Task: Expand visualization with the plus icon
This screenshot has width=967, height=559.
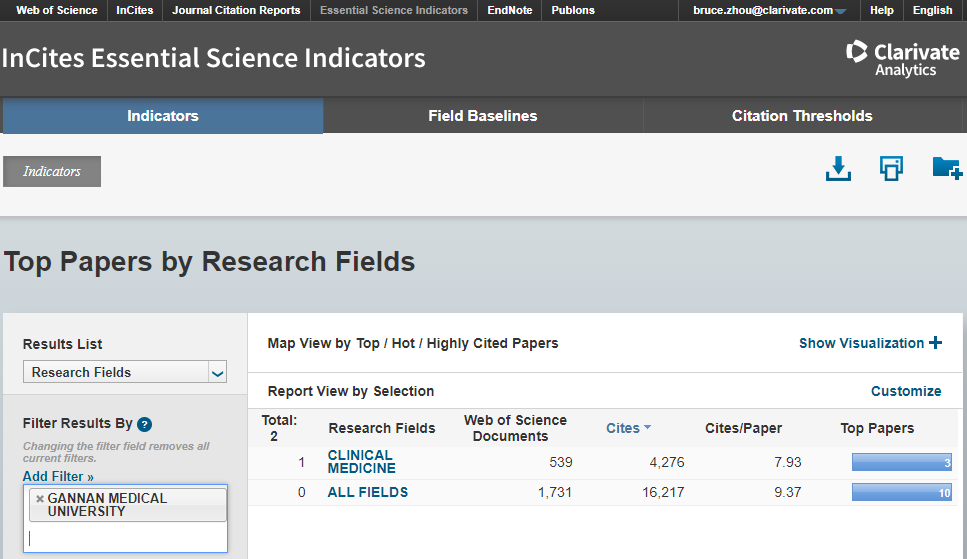Action: click(935, 343)
